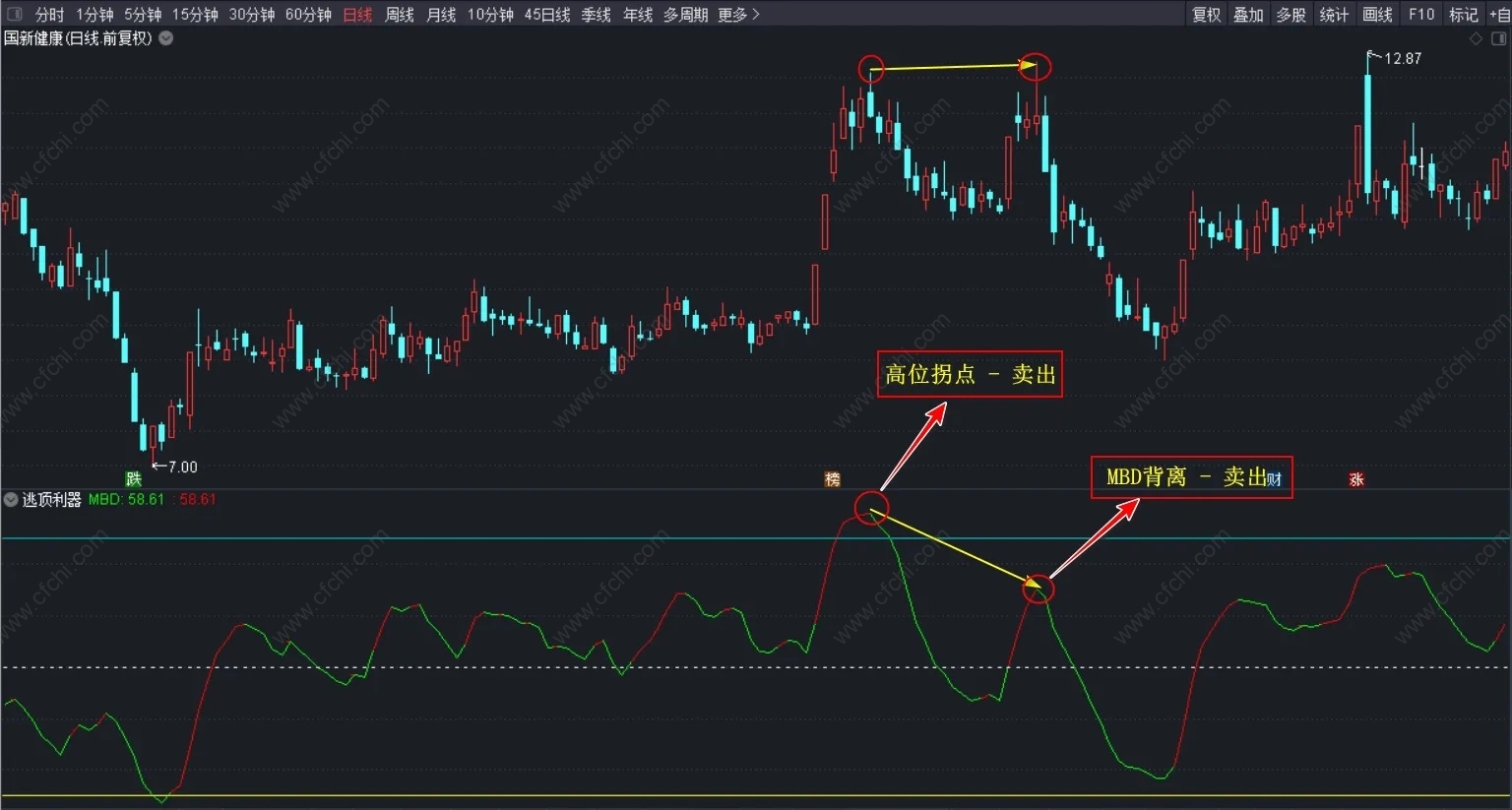This screenshot has width=1512, height=810.
Task: Select the 5分钟 period tab
Action: click(x=143, y=15)
